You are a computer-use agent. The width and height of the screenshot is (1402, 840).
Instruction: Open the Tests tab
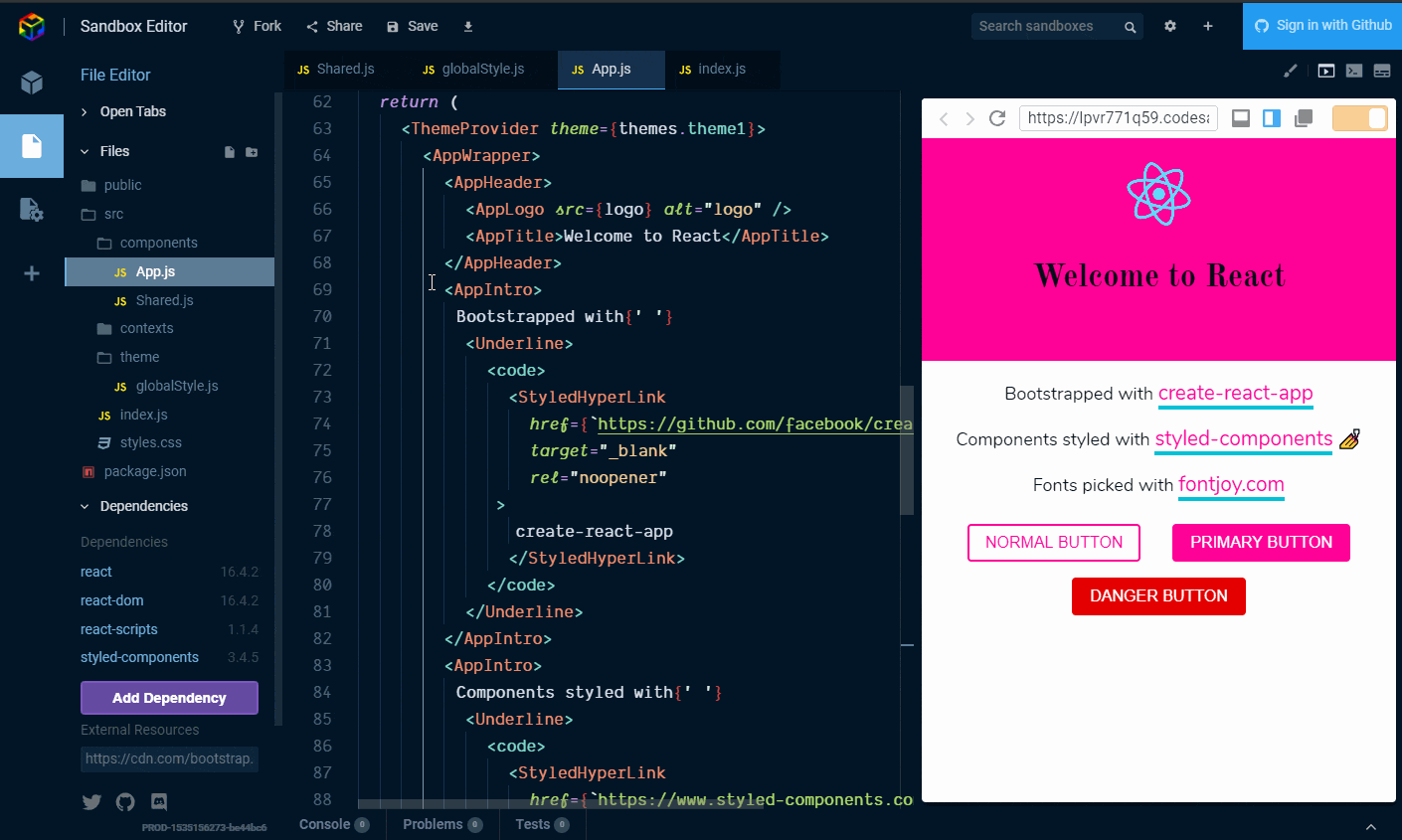(x=542, y=824)
